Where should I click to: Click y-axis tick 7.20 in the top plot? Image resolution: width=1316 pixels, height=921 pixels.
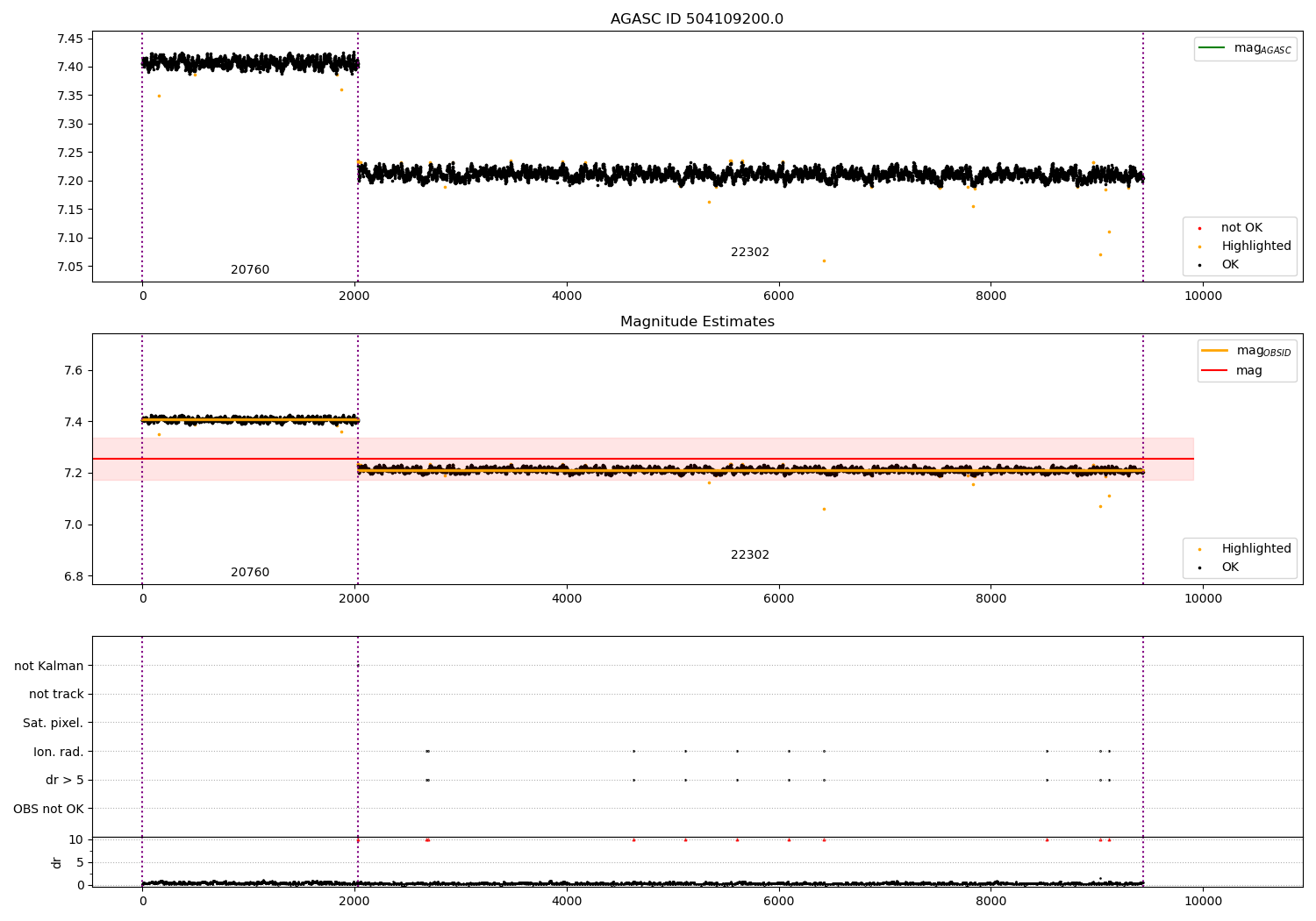70,181
